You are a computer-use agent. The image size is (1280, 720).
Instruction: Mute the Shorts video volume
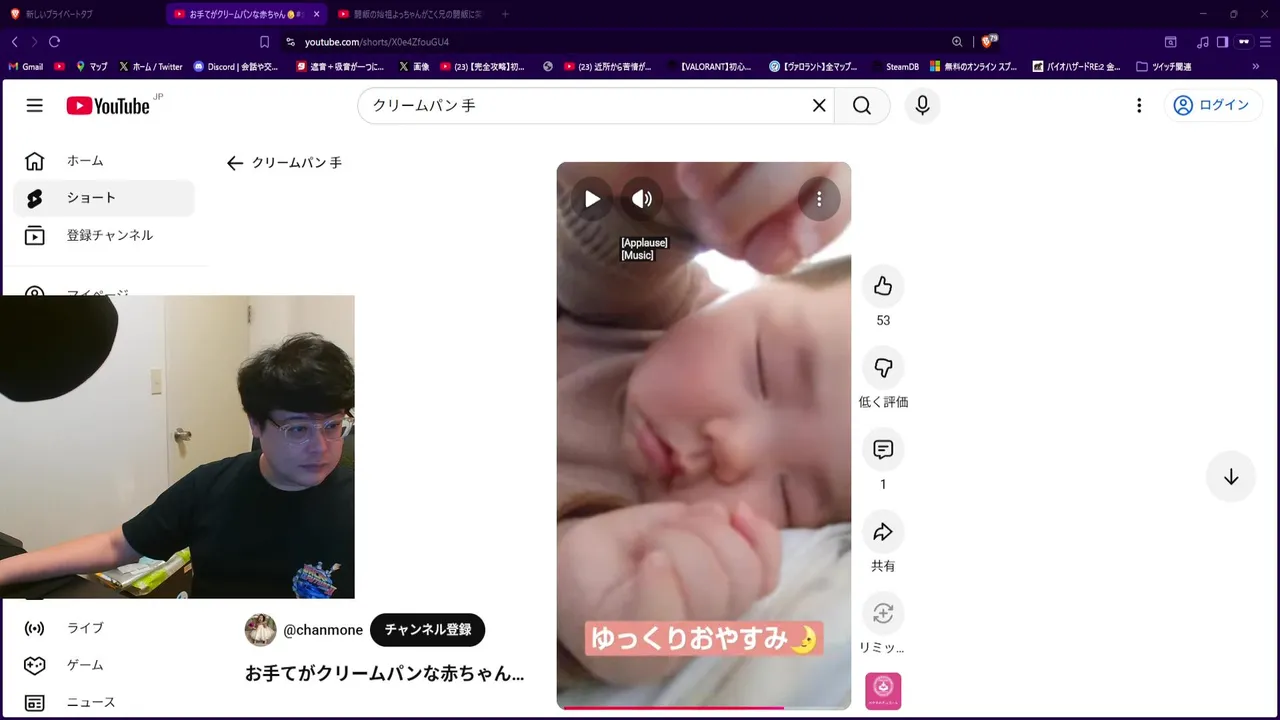(642, 199)
